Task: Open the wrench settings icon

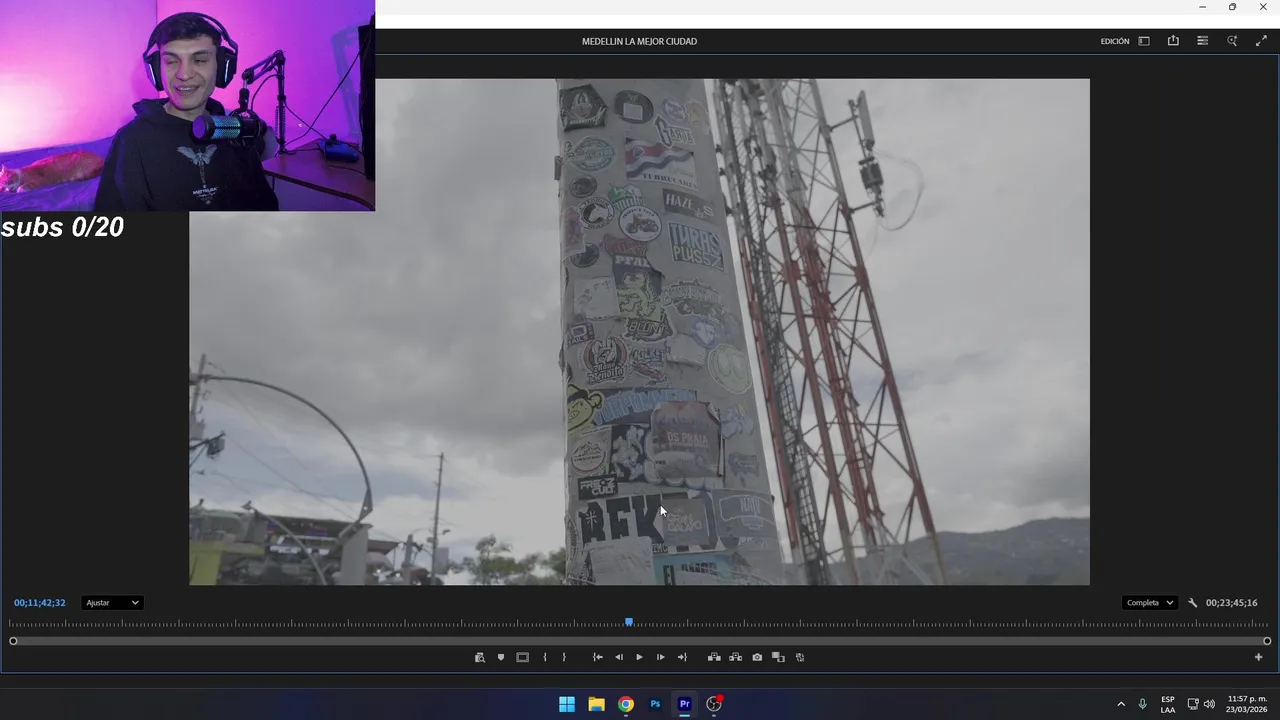Action: pyautogui.click(x=1192, y=603)
